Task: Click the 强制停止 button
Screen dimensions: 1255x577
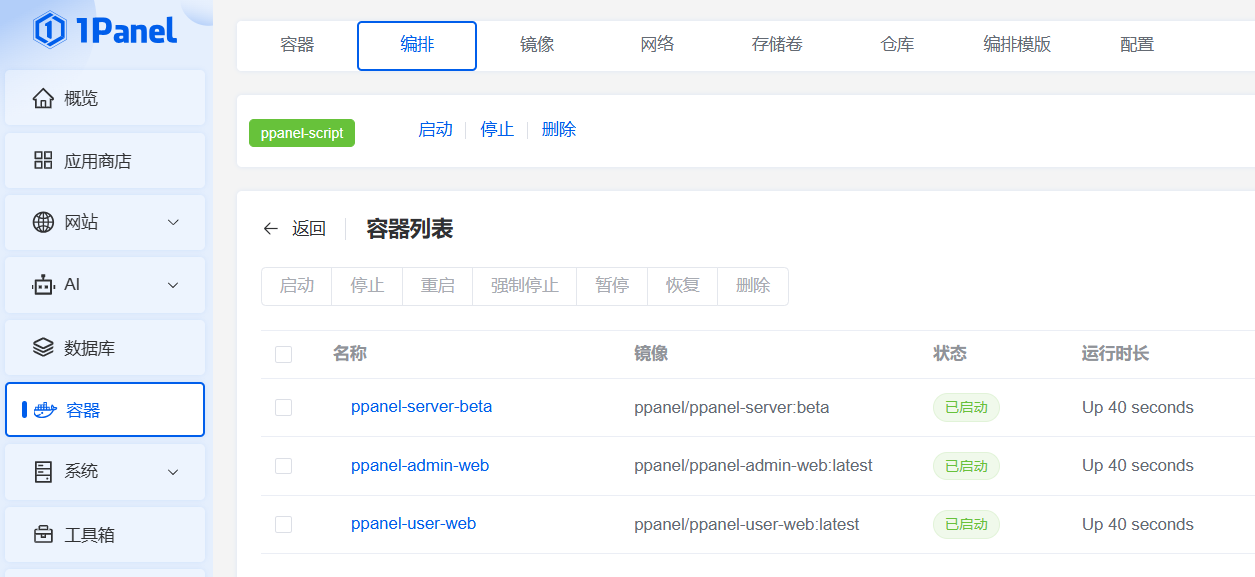Action: (x=525, y=286)
